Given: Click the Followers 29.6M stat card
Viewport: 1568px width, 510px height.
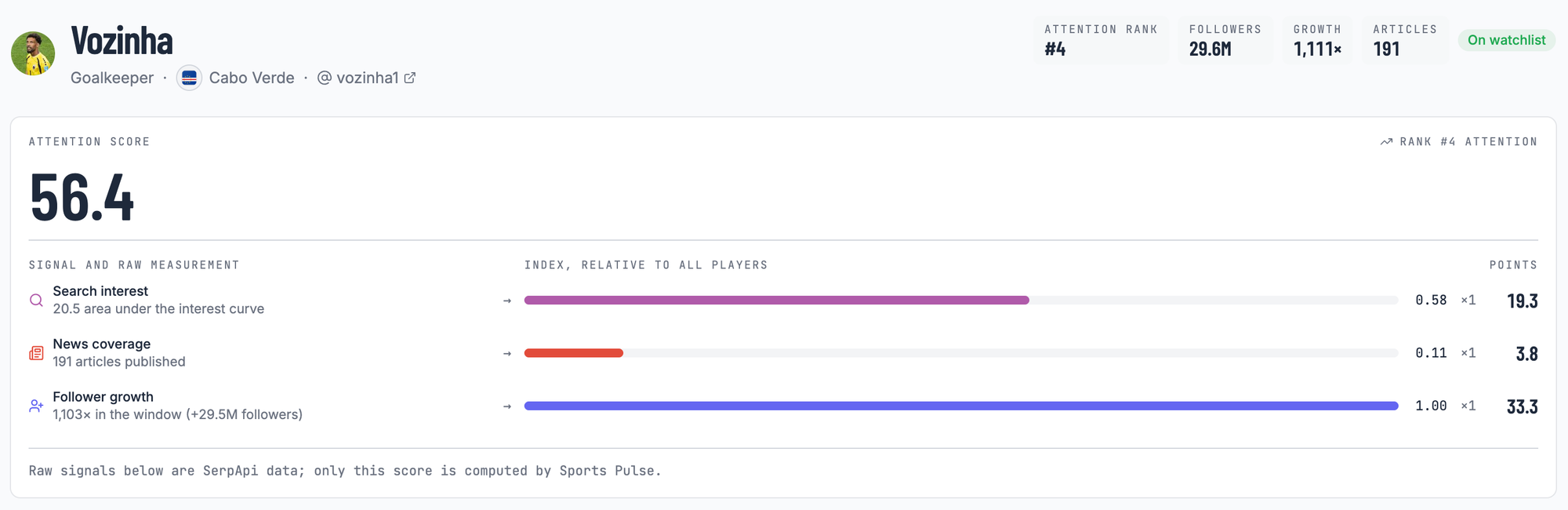Looking at the screenshot, I should pos(1225,40).
